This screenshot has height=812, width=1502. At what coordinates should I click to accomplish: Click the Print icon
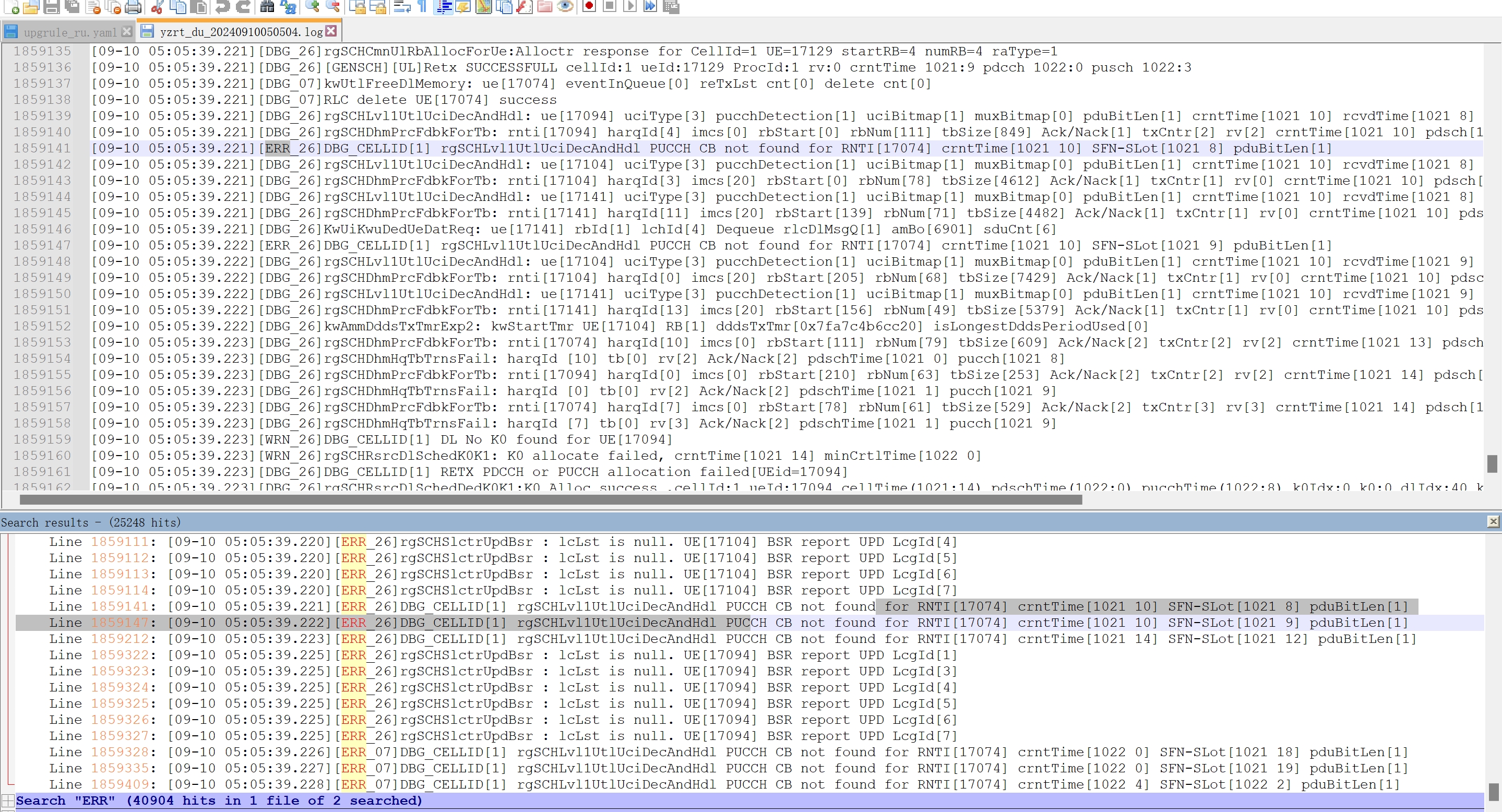(x=134, y=7)
